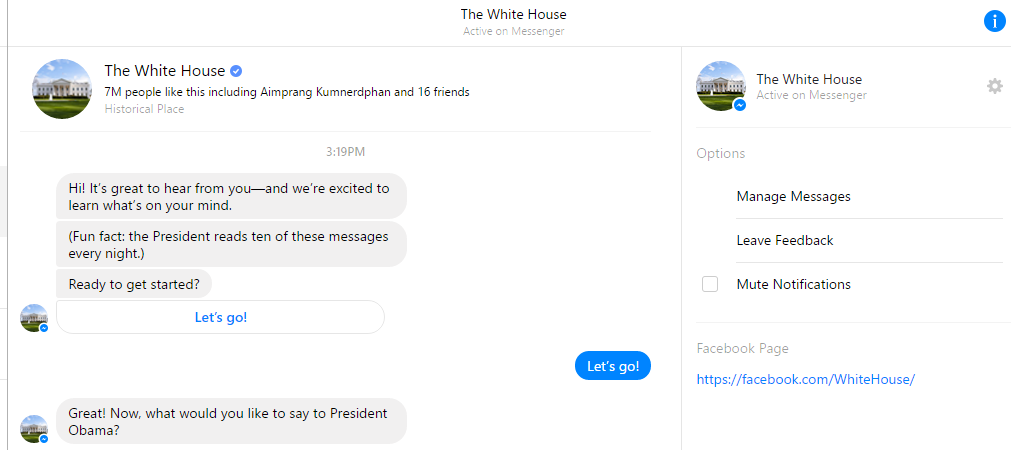Click the blue info icon at top right
This screenshot has width=1011, height=450.
995,21
